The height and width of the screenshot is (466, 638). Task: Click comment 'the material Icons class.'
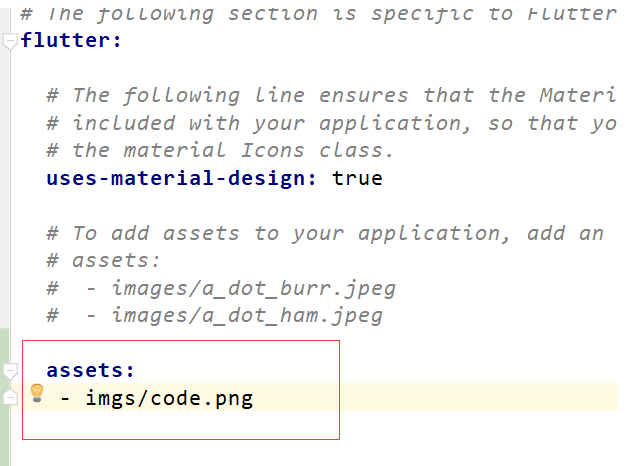coord(232,151)
